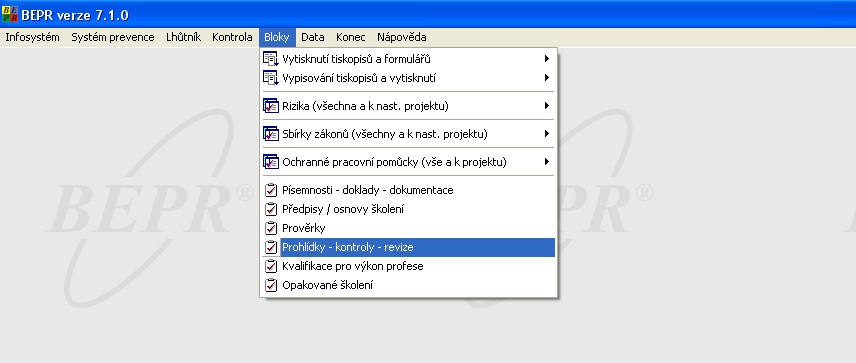Image resolution: width=856 pixels, height=363 pixels.
Task: Click the clipboard icon beside Opakované školení
Action: (271, 285)
